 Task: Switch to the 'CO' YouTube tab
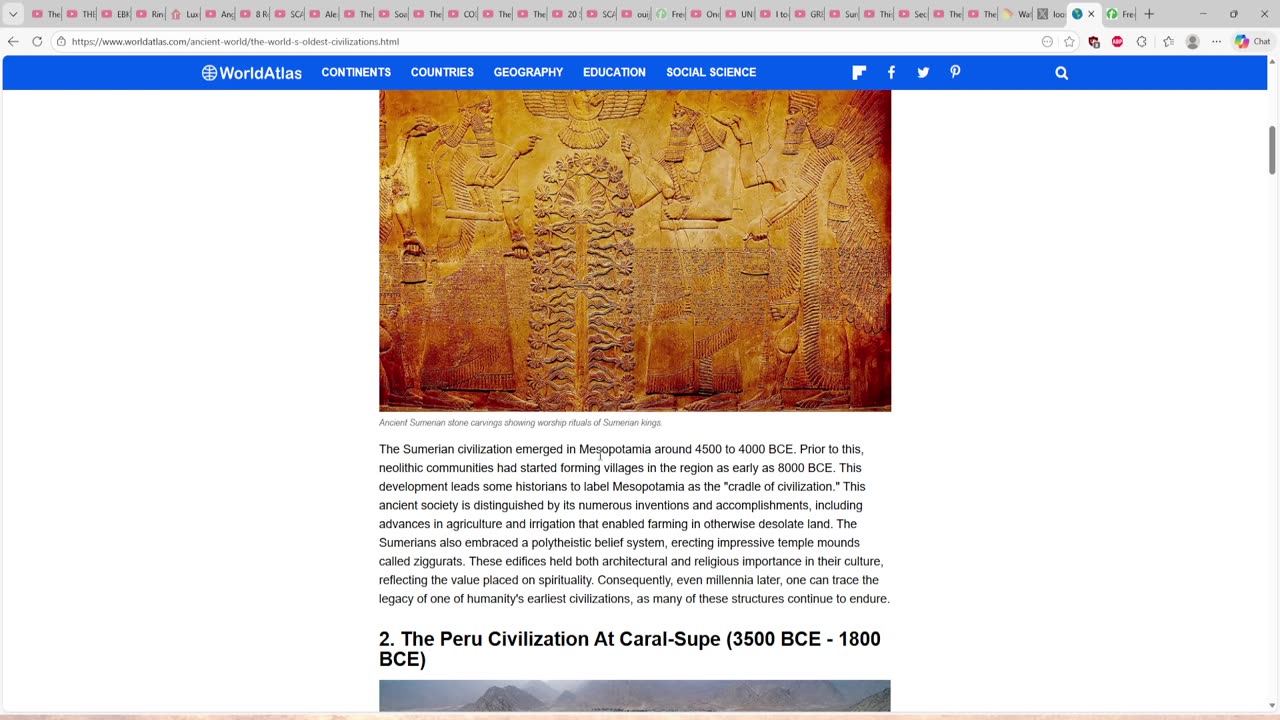[462, 14]
